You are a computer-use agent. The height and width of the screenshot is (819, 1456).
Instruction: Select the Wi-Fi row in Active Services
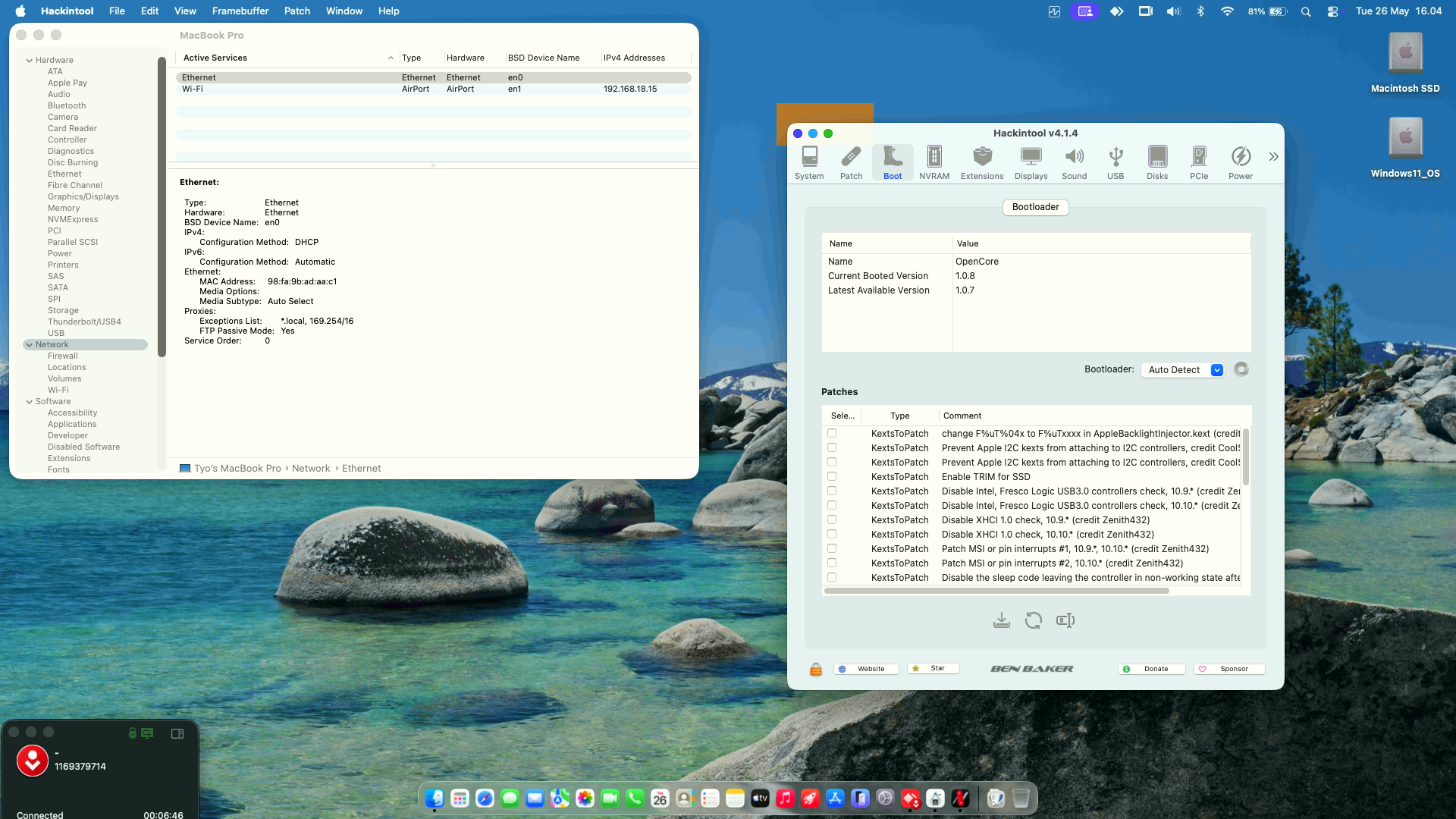[433, 89]
